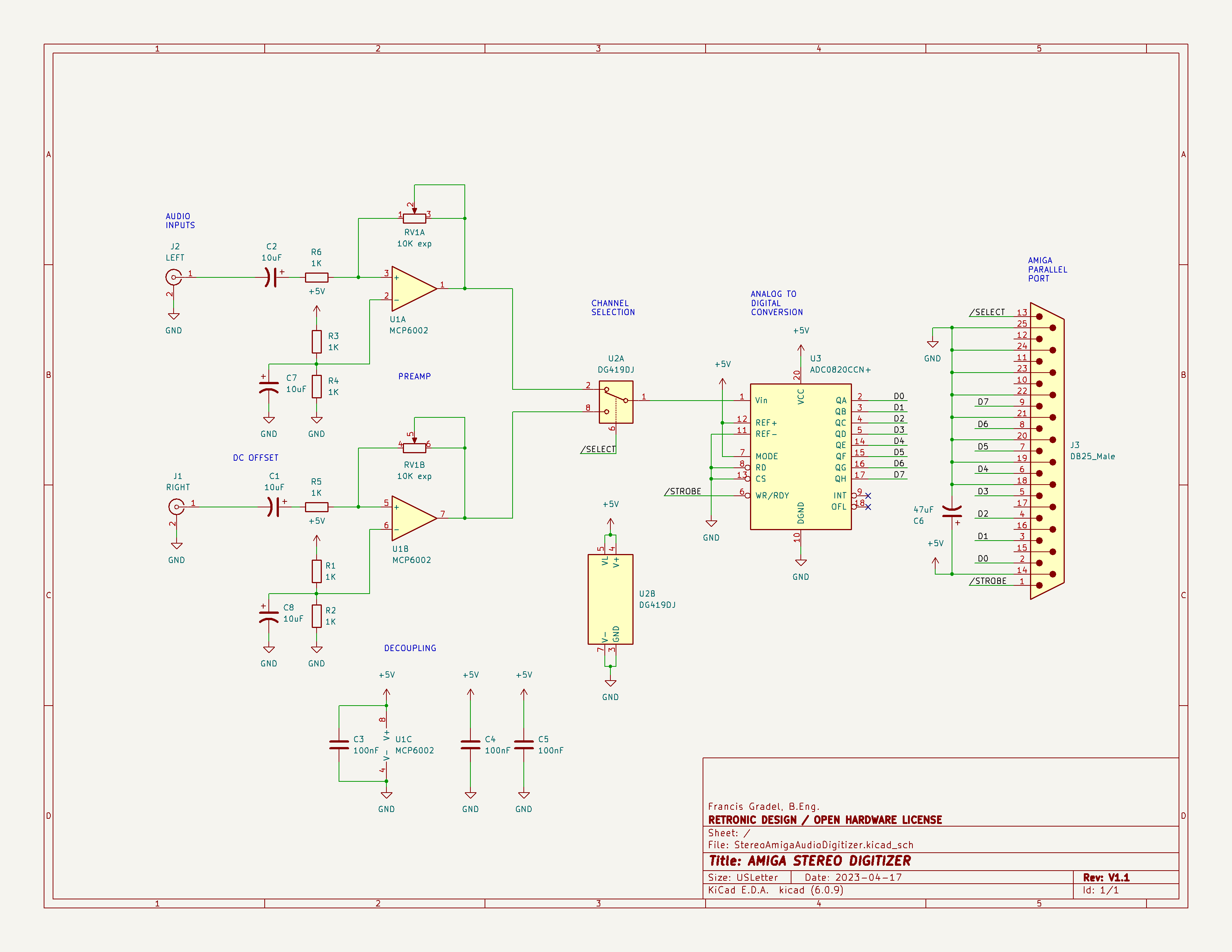The height and width of the screenshot is (952, 1232).
Task: Open the RETRONIC DESIGN OPEN HARDWARE LICENSE text
Action: tap(825, 820)
